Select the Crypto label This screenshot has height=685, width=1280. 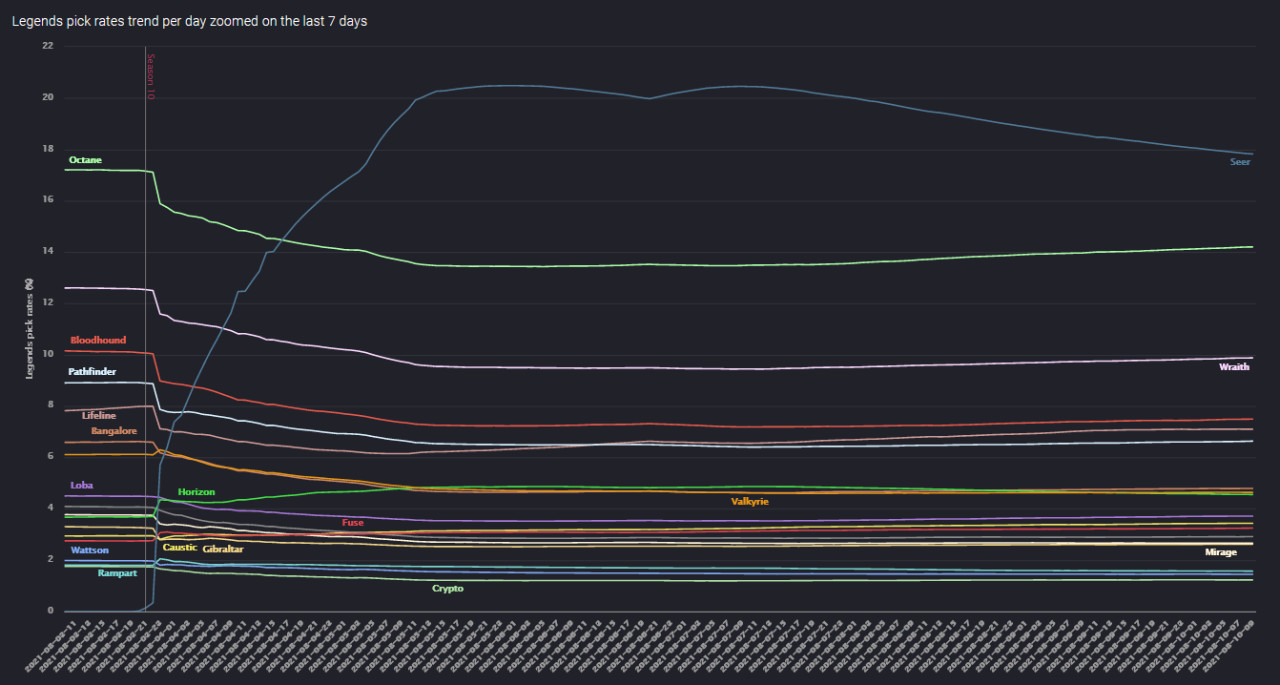pyautogui.click(x=448, y=588)
